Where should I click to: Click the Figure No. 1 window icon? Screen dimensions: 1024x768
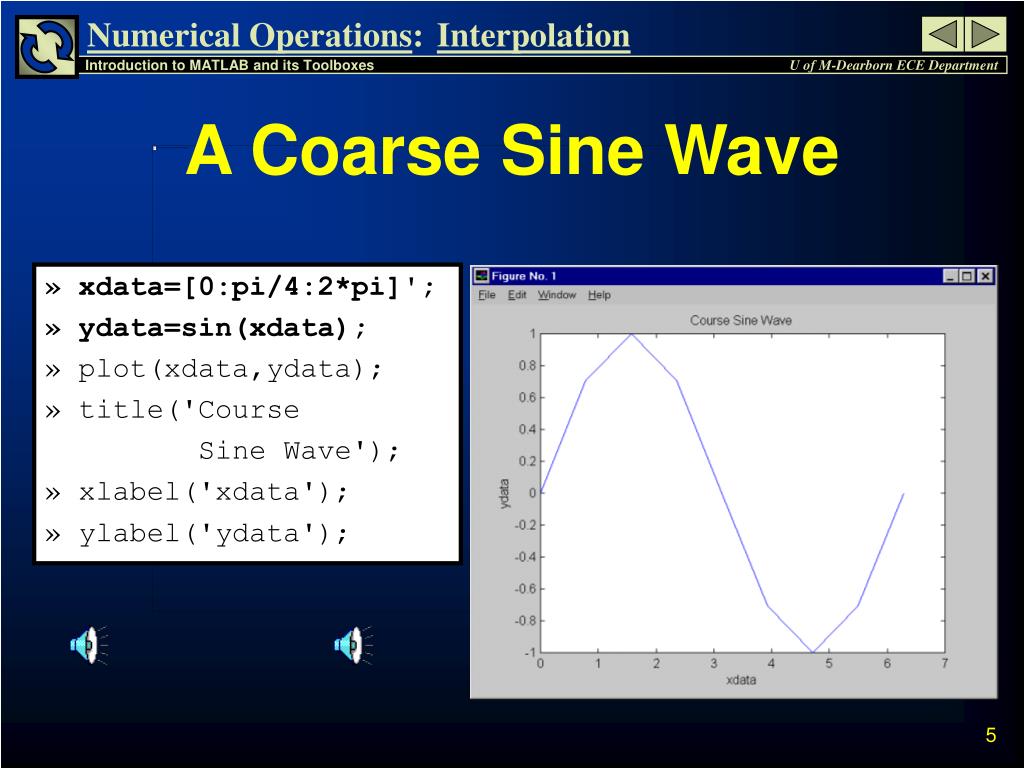click(x=482, y=276)
